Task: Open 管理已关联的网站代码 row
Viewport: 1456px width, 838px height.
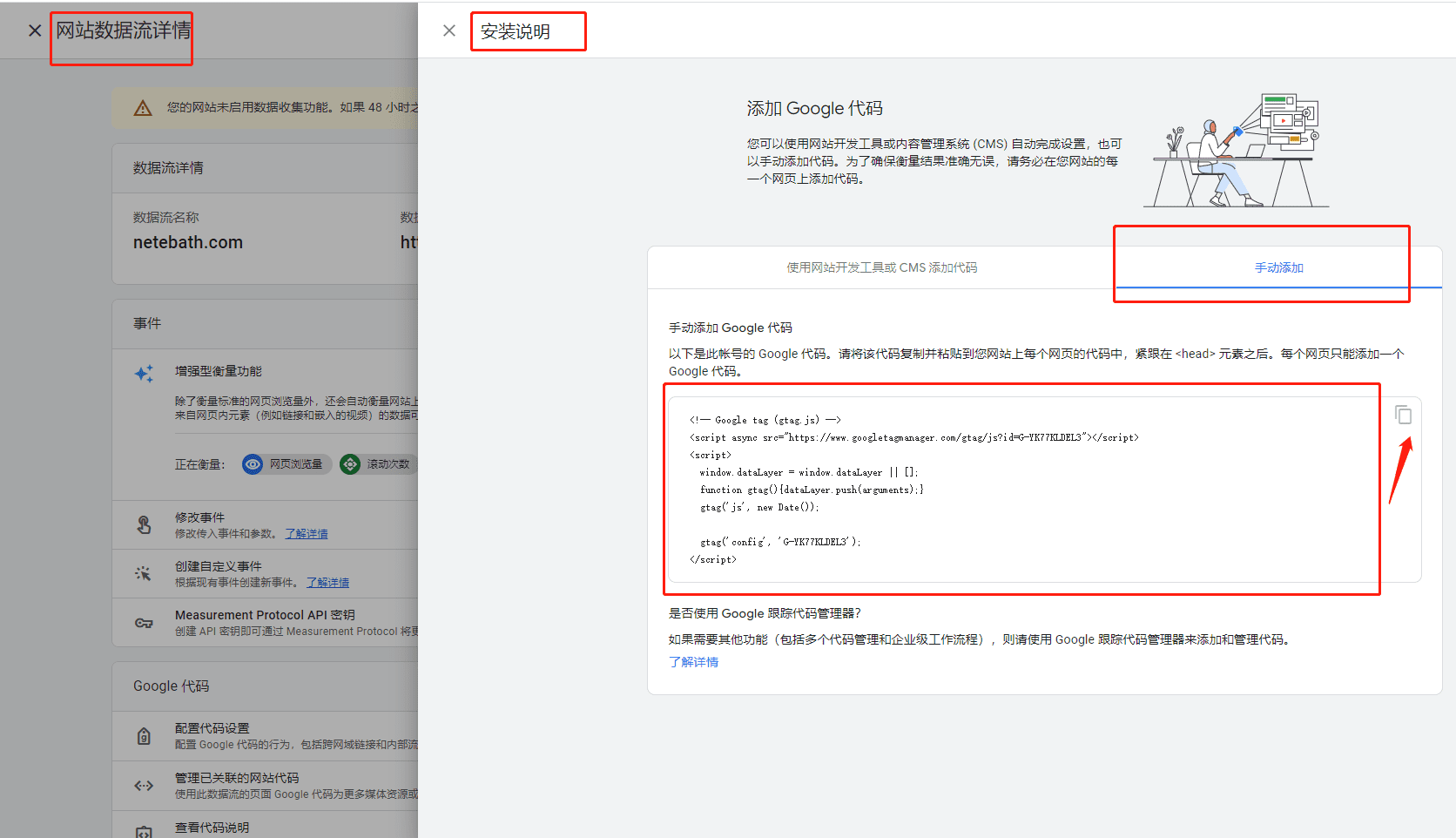Action: tap(266, 786)
